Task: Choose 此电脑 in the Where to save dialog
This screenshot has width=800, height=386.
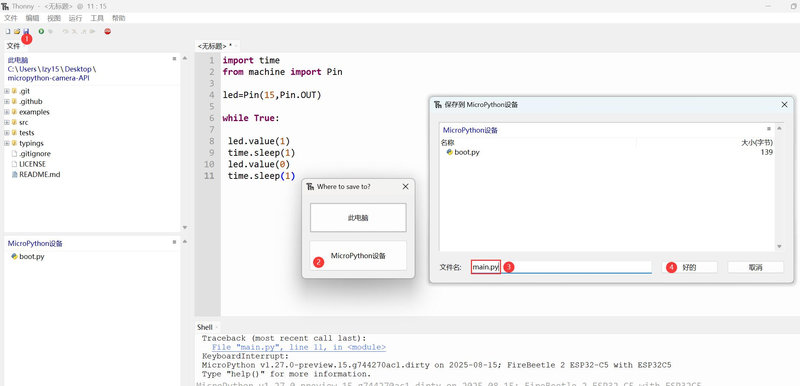Action: click(358, 218)
